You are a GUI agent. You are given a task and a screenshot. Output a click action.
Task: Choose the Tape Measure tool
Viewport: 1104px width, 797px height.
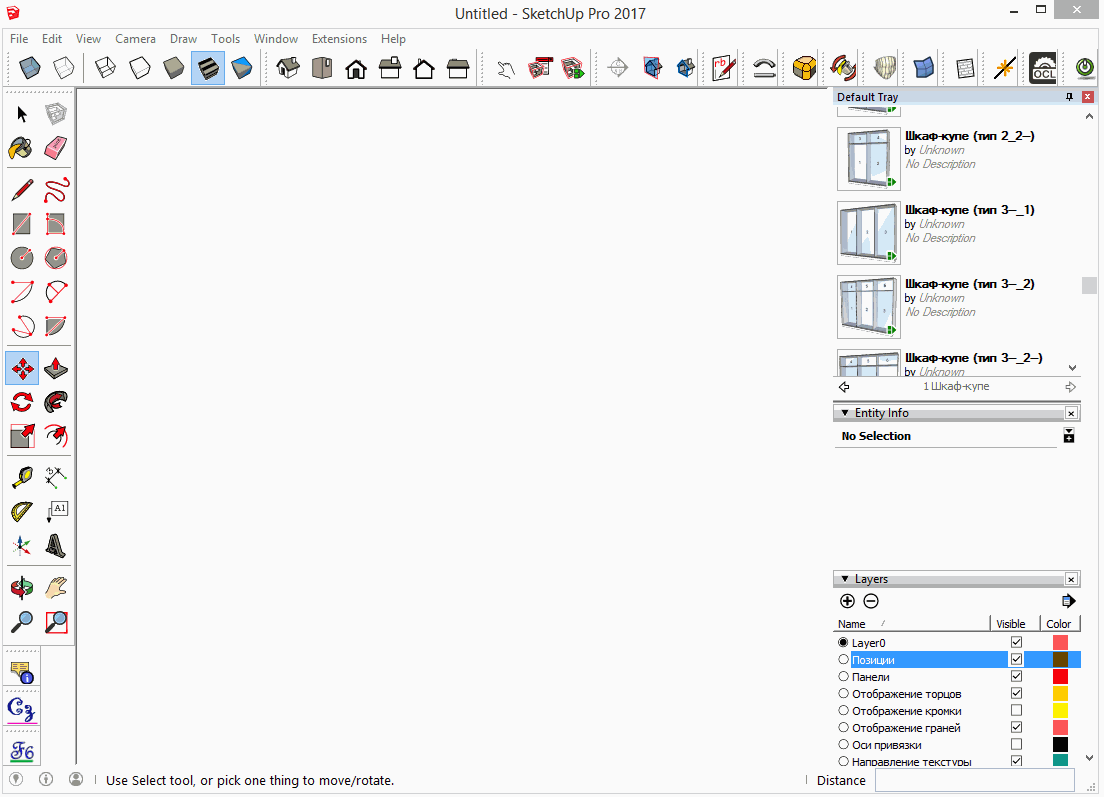[x=22, y=477]
